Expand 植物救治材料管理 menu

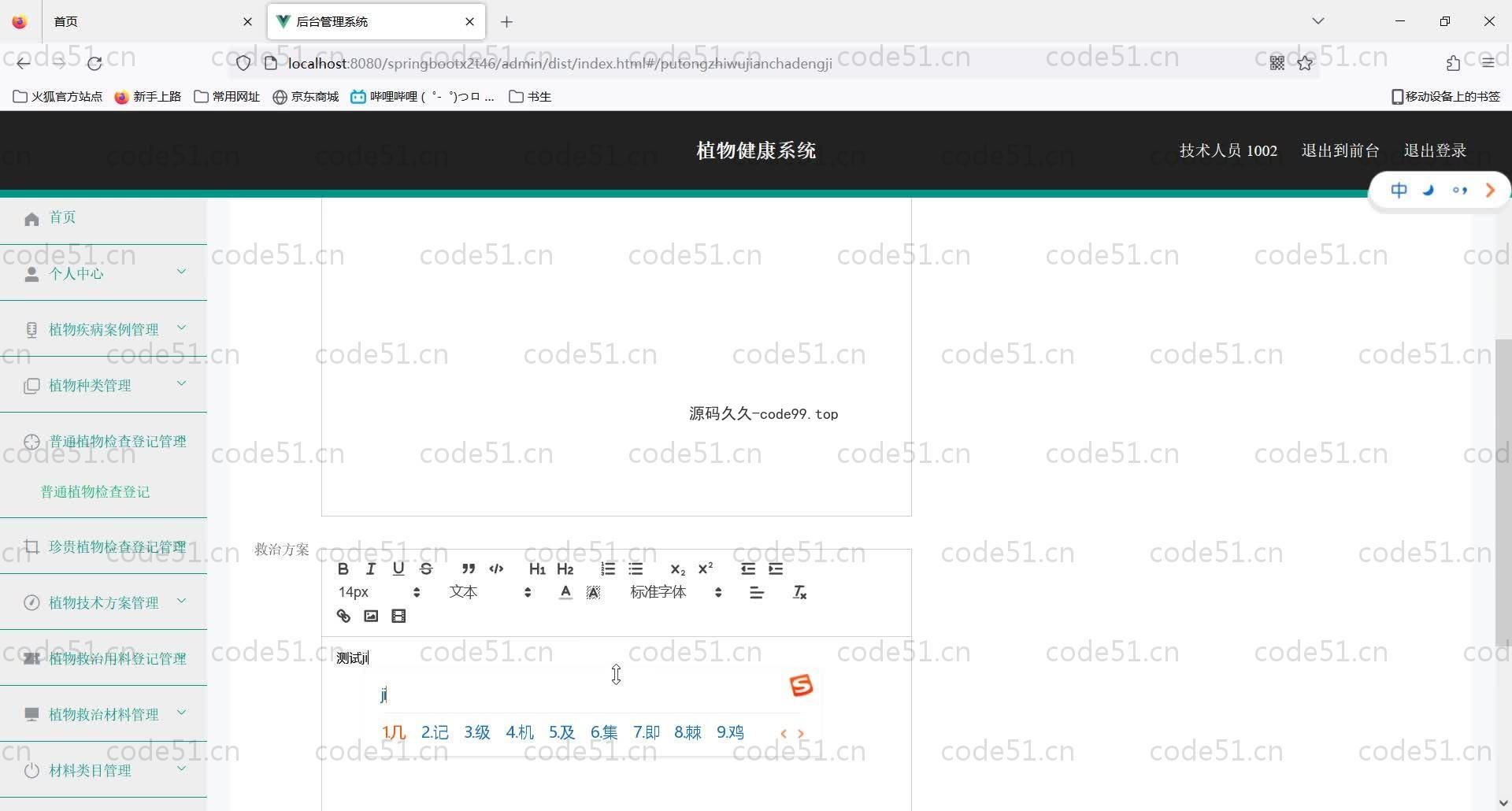[x=103, y=714]
